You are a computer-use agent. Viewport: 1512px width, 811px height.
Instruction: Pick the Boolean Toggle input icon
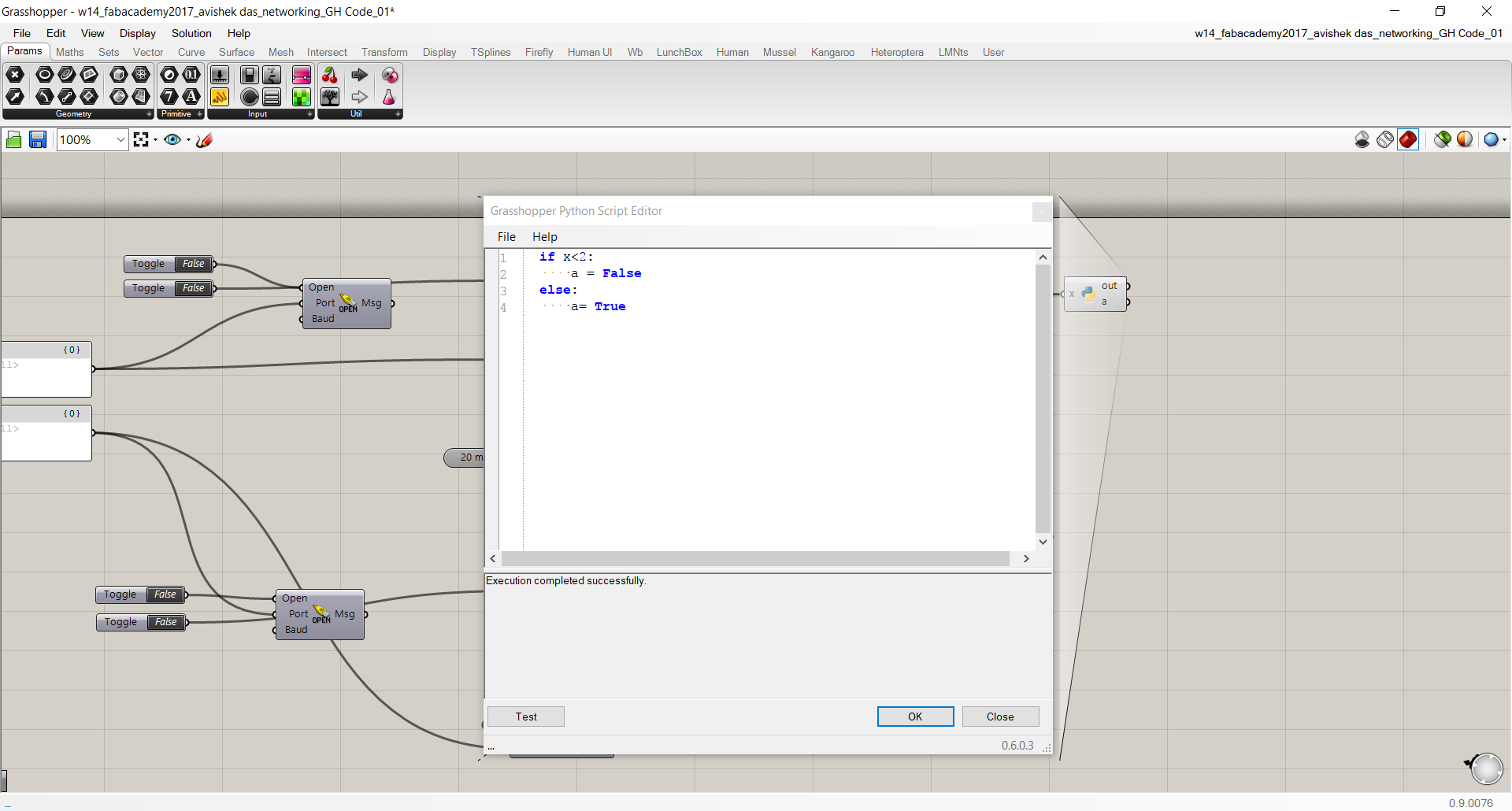[x=250, y=75]
